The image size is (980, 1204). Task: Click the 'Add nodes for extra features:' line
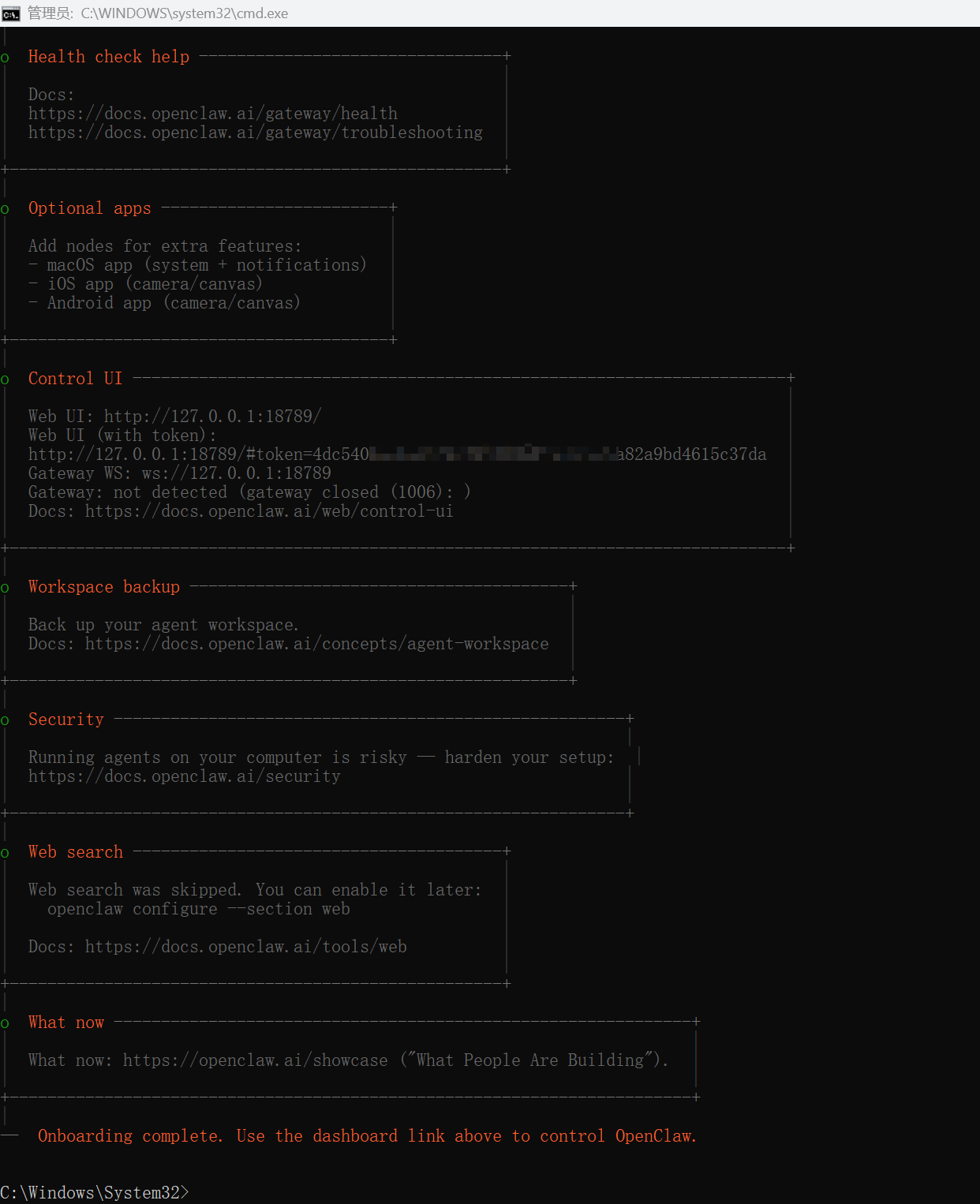point(165,246)
